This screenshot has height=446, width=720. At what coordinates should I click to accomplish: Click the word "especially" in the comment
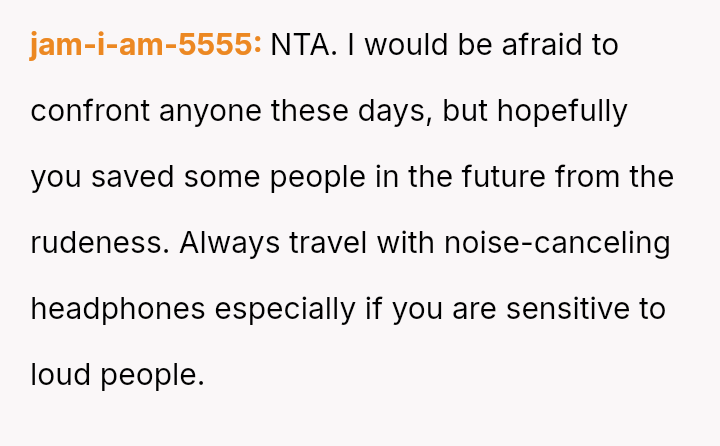(284, 309)
